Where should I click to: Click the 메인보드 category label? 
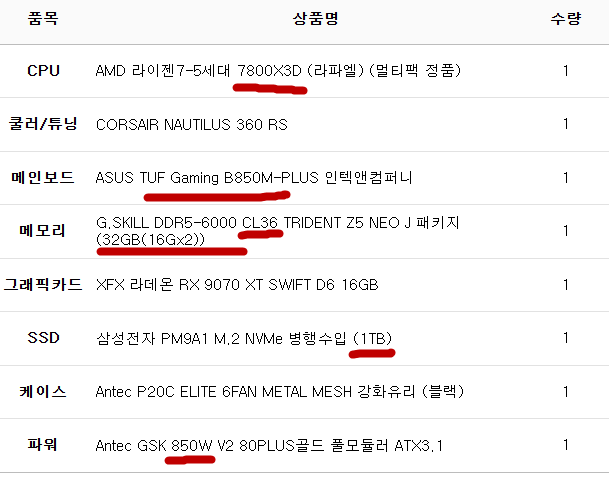click(43, 178)
